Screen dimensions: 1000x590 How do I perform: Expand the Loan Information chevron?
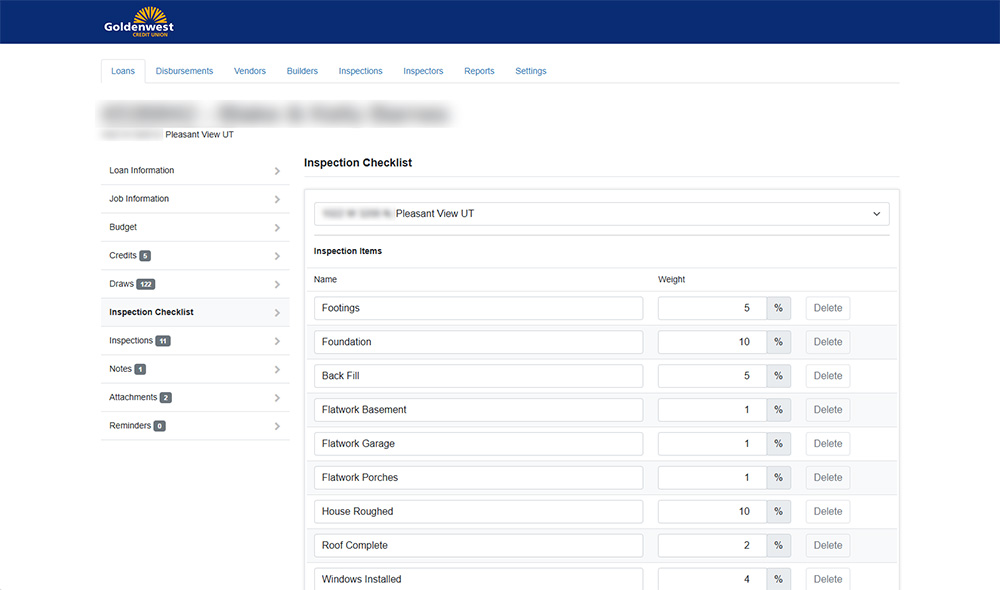pos(277,171)
